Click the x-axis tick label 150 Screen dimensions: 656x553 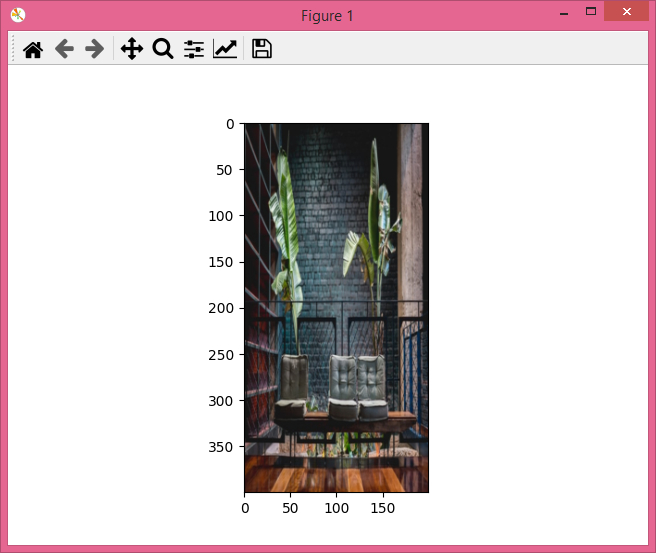point(382,508)
